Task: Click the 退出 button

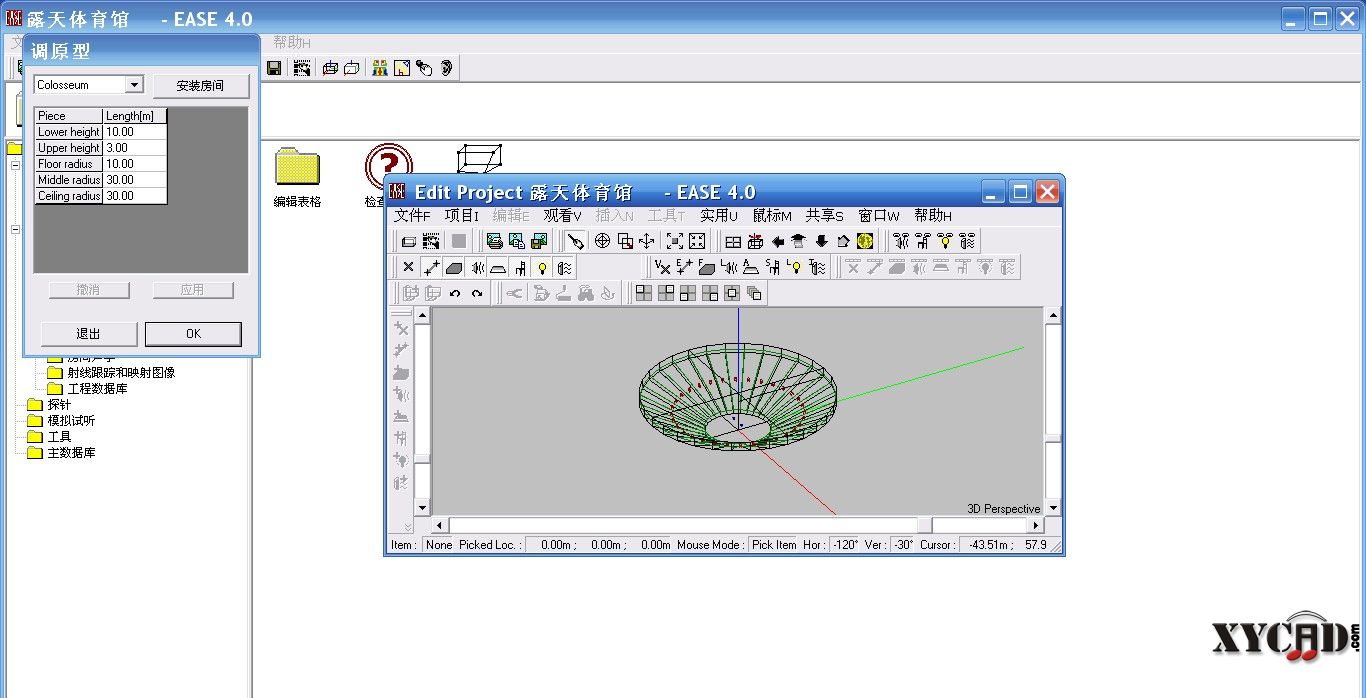Action: pyautogui.click(x=89, y=333)
